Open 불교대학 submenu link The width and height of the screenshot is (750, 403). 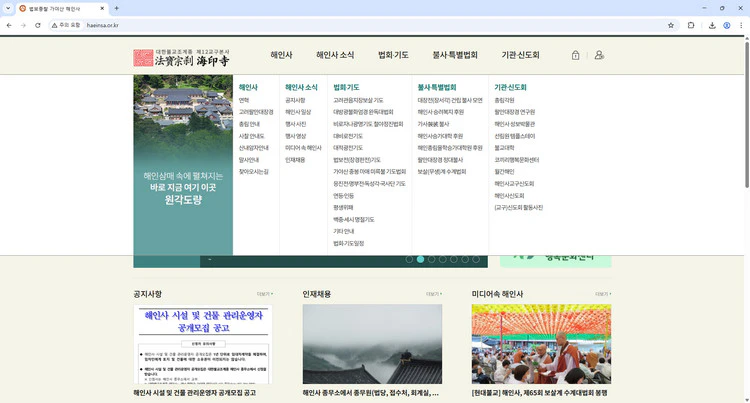504,148
